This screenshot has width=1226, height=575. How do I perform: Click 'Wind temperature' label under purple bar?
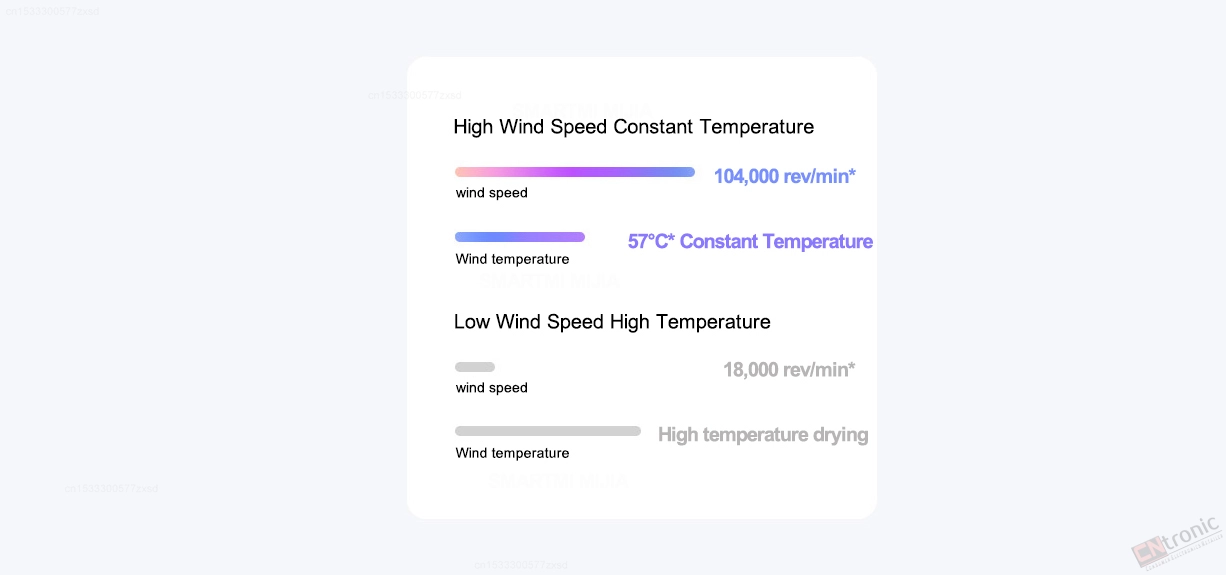point(512,259)
